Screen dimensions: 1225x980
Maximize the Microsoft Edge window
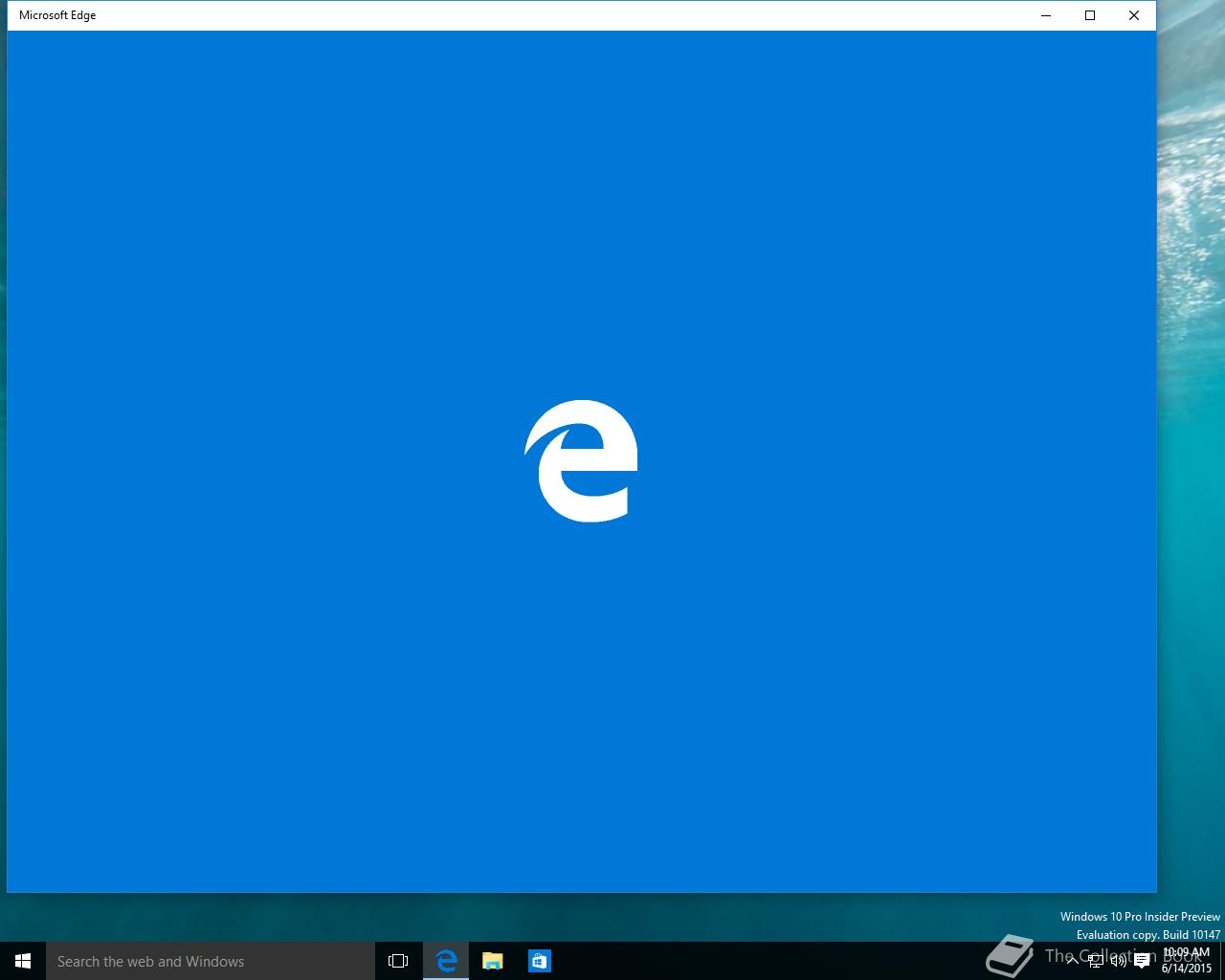1090,15
